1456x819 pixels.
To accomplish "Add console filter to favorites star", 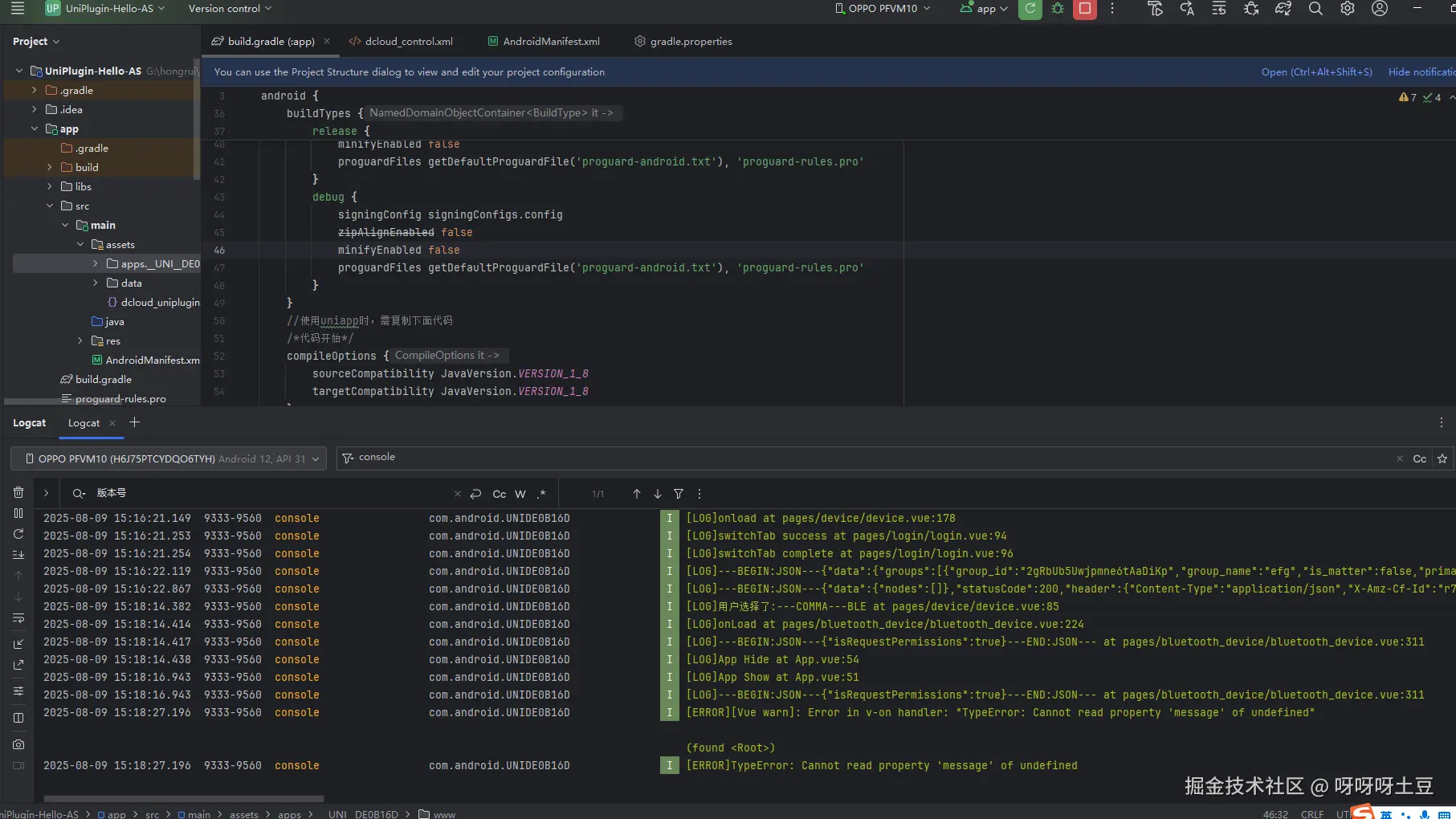I will [1442, 458].
